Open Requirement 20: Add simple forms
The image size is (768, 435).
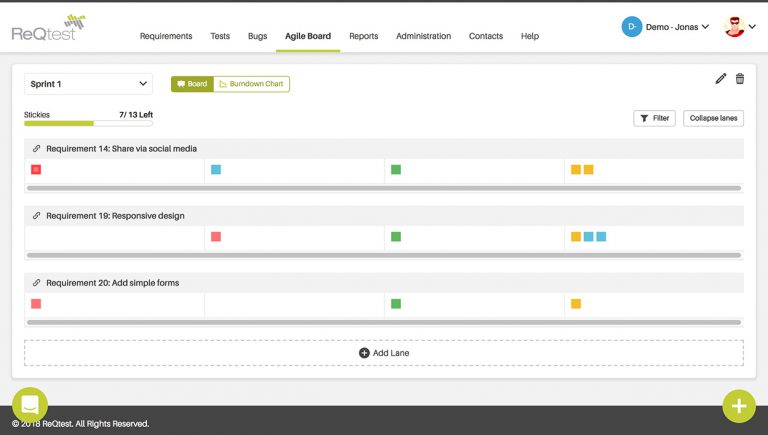113,283
